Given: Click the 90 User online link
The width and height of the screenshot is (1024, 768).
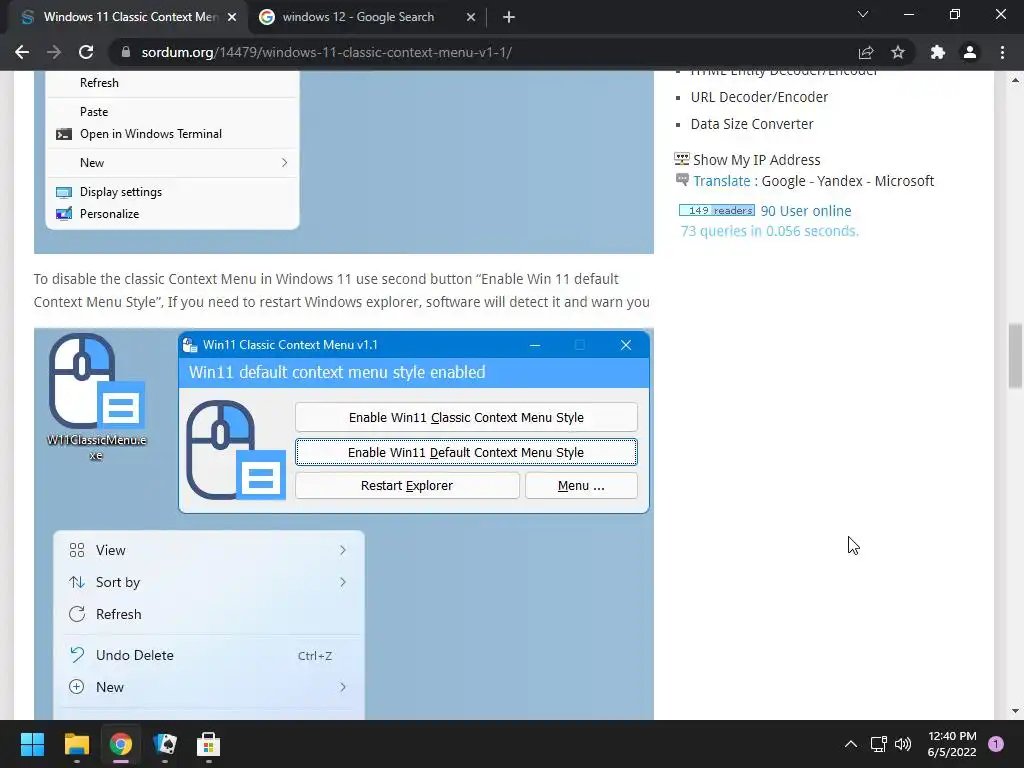Looking at the screenshot, I should (x=806, y=211).
